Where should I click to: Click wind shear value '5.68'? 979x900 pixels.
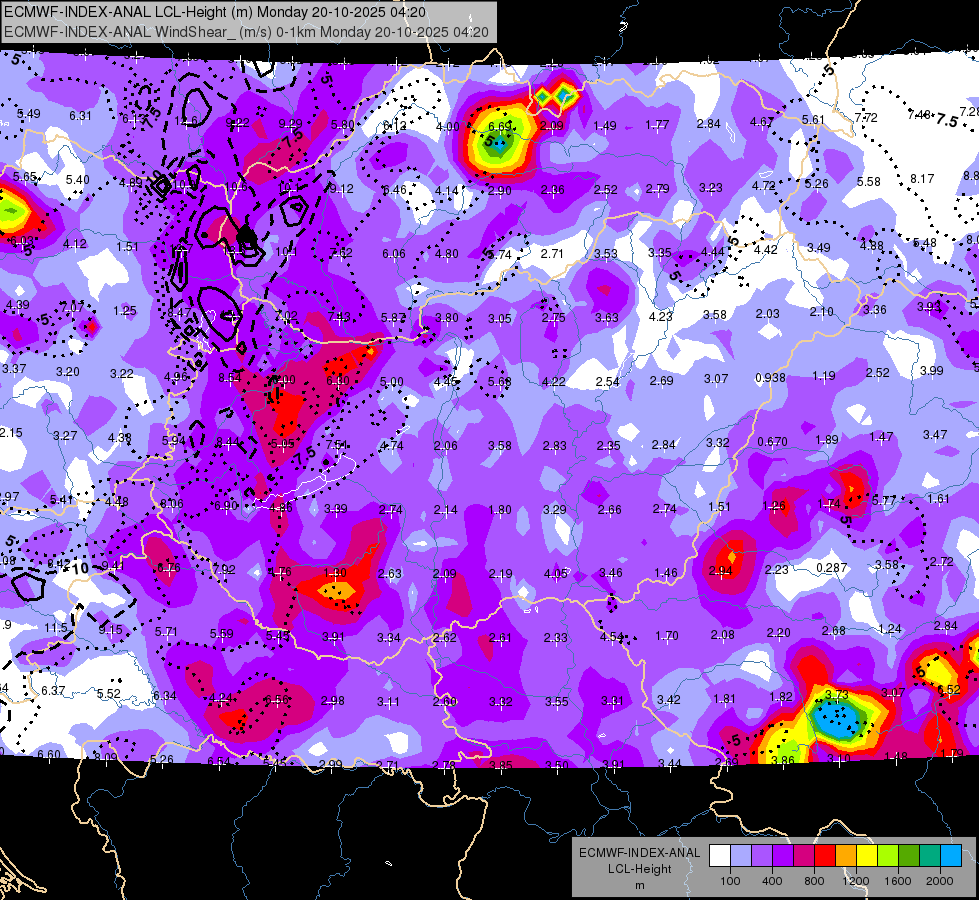499,381
